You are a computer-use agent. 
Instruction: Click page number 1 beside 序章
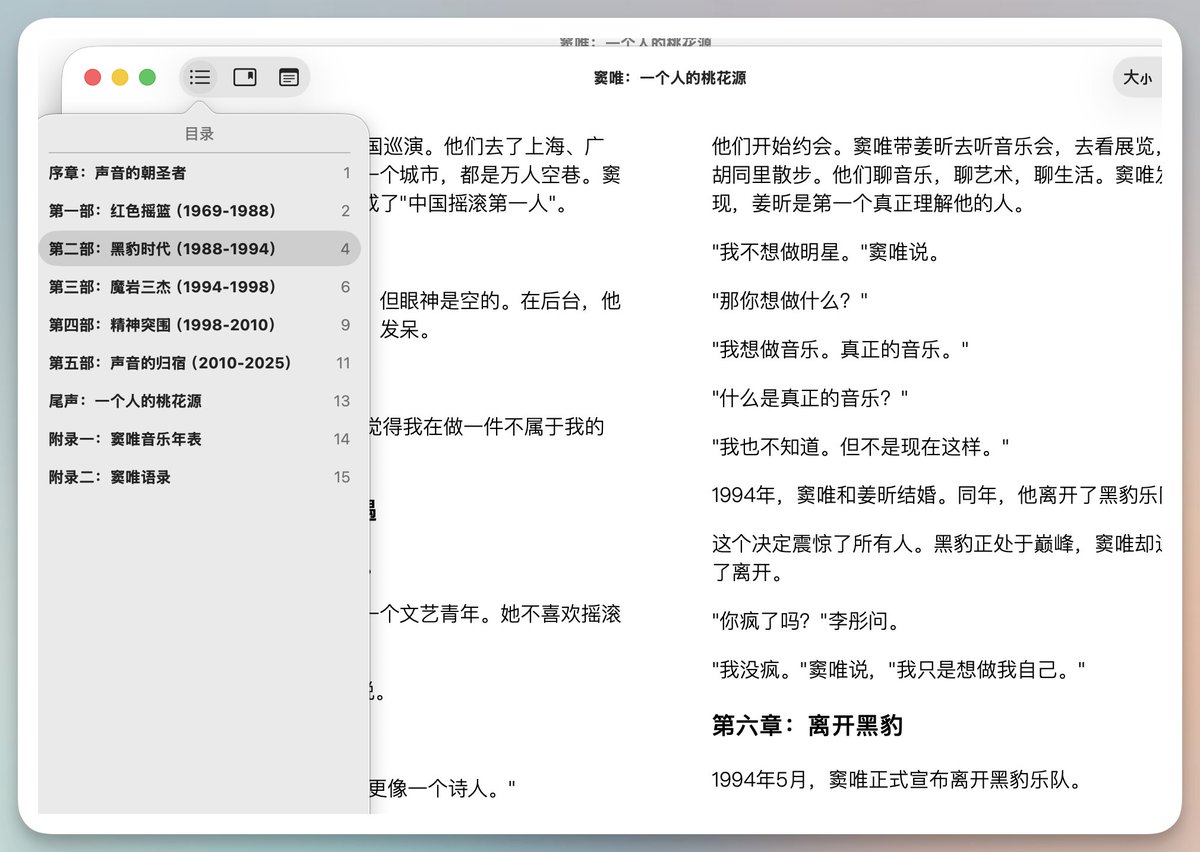[x=346, y=172]
